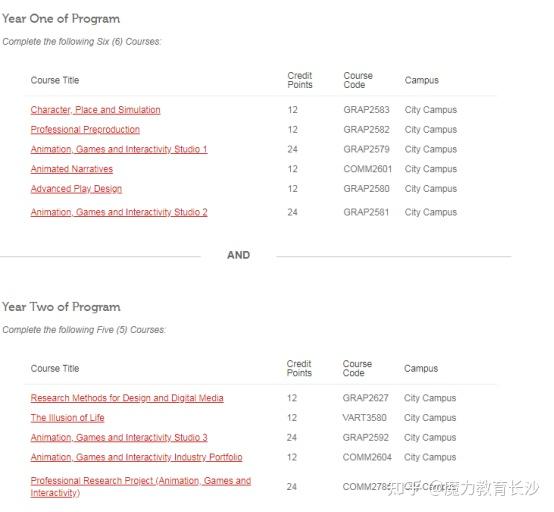Viewport: 554px width, 512px height.
Task: Open the Character, Place and Simulation course
Action: coord(95,110)
